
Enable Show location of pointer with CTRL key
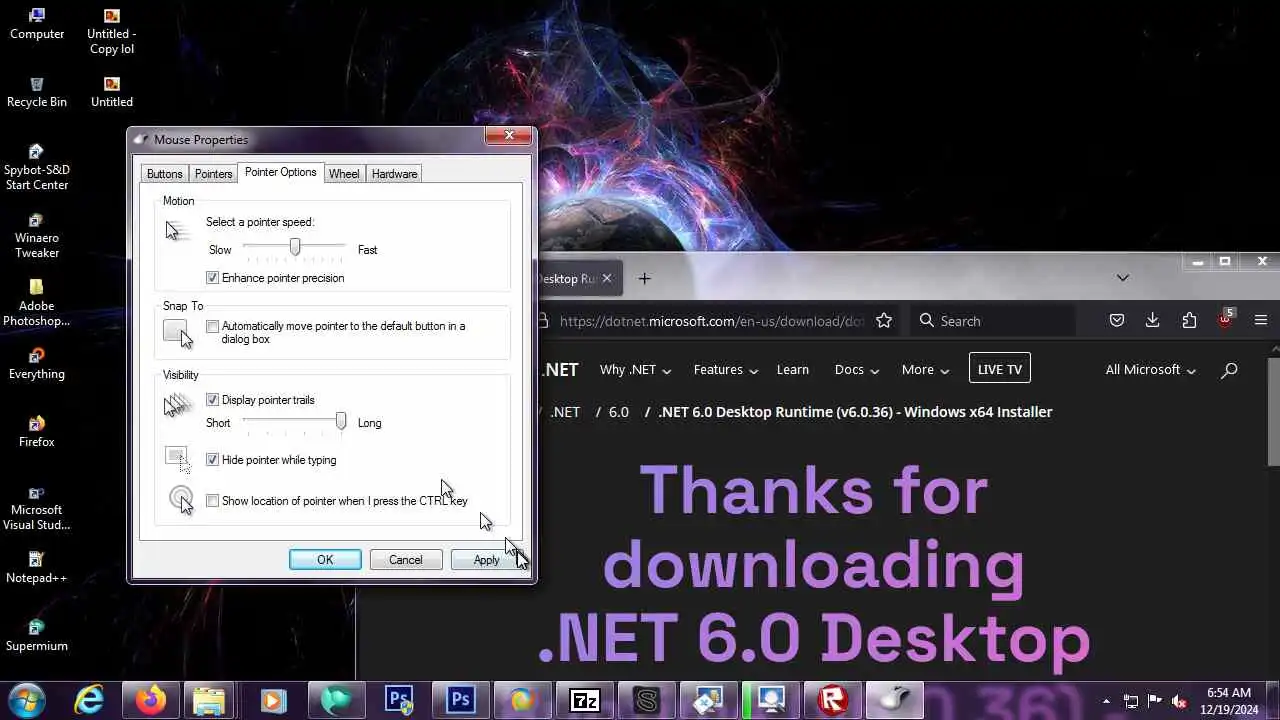(212, 501)
